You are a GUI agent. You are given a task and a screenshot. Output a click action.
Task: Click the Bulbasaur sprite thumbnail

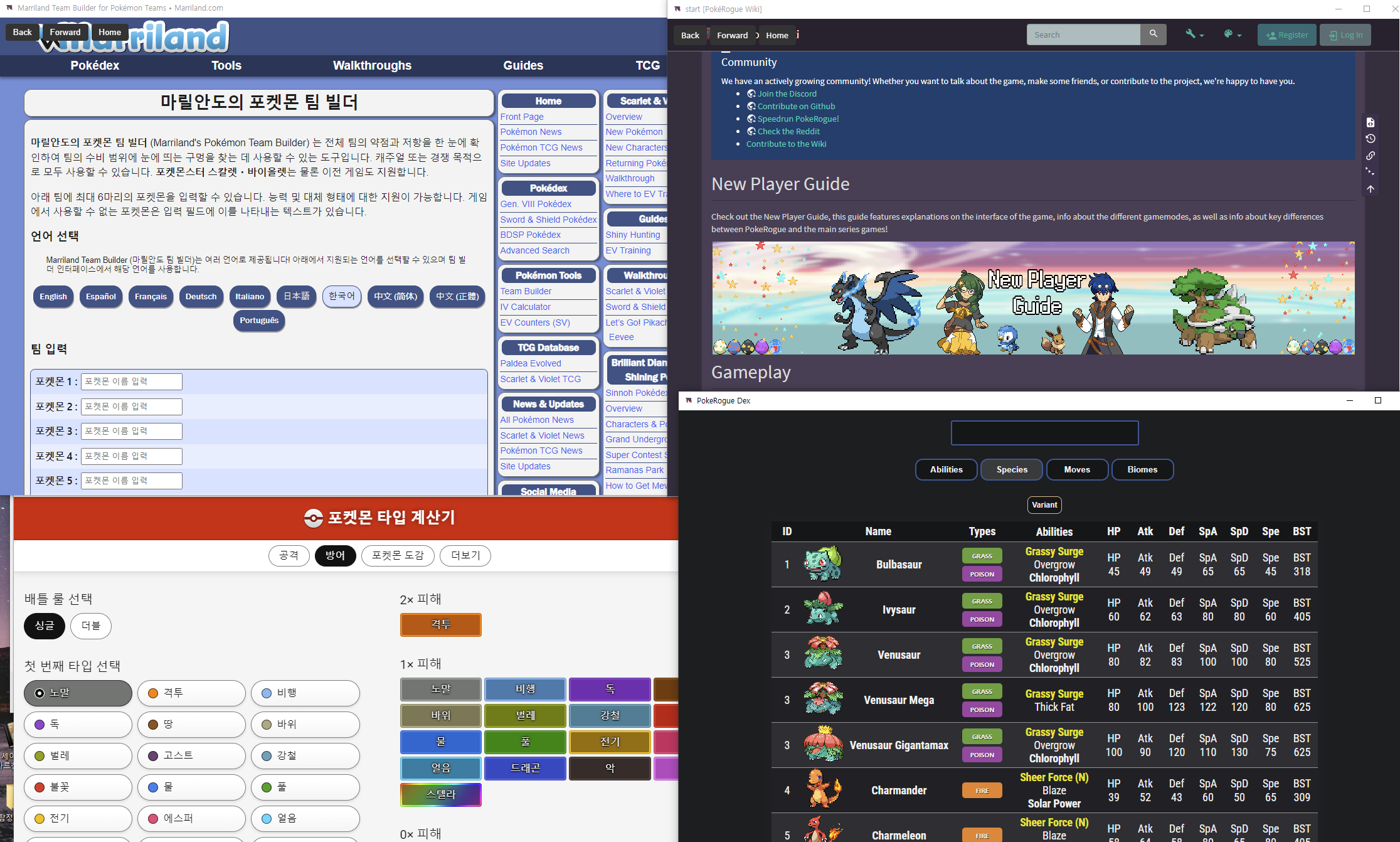(822, 563)
